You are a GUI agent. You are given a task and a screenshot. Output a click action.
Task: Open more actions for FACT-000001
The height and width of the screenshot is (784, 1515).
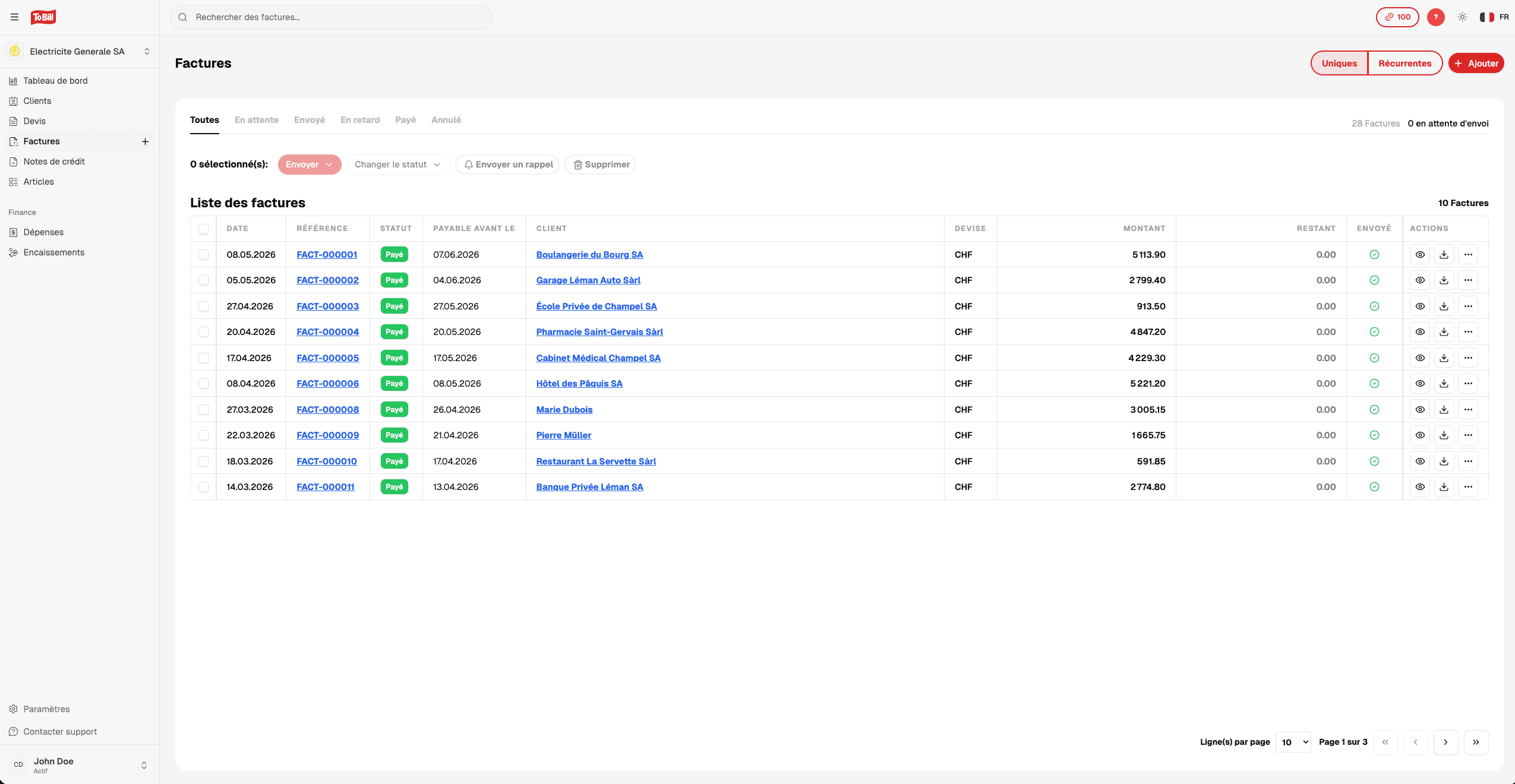point(1468,255)
